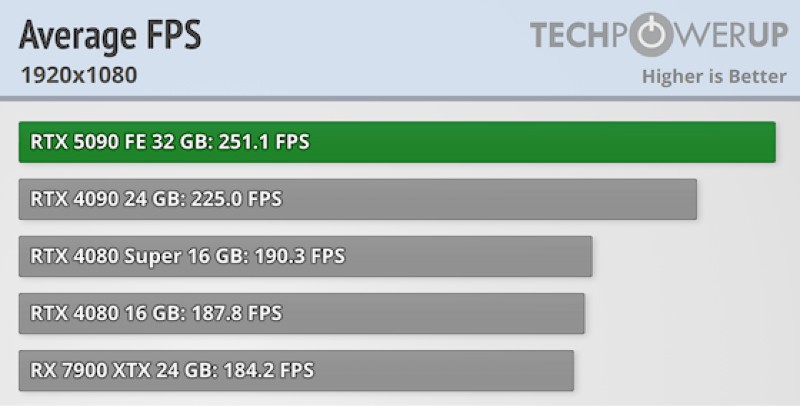Click the Average FPS chart title

[110, 35]
